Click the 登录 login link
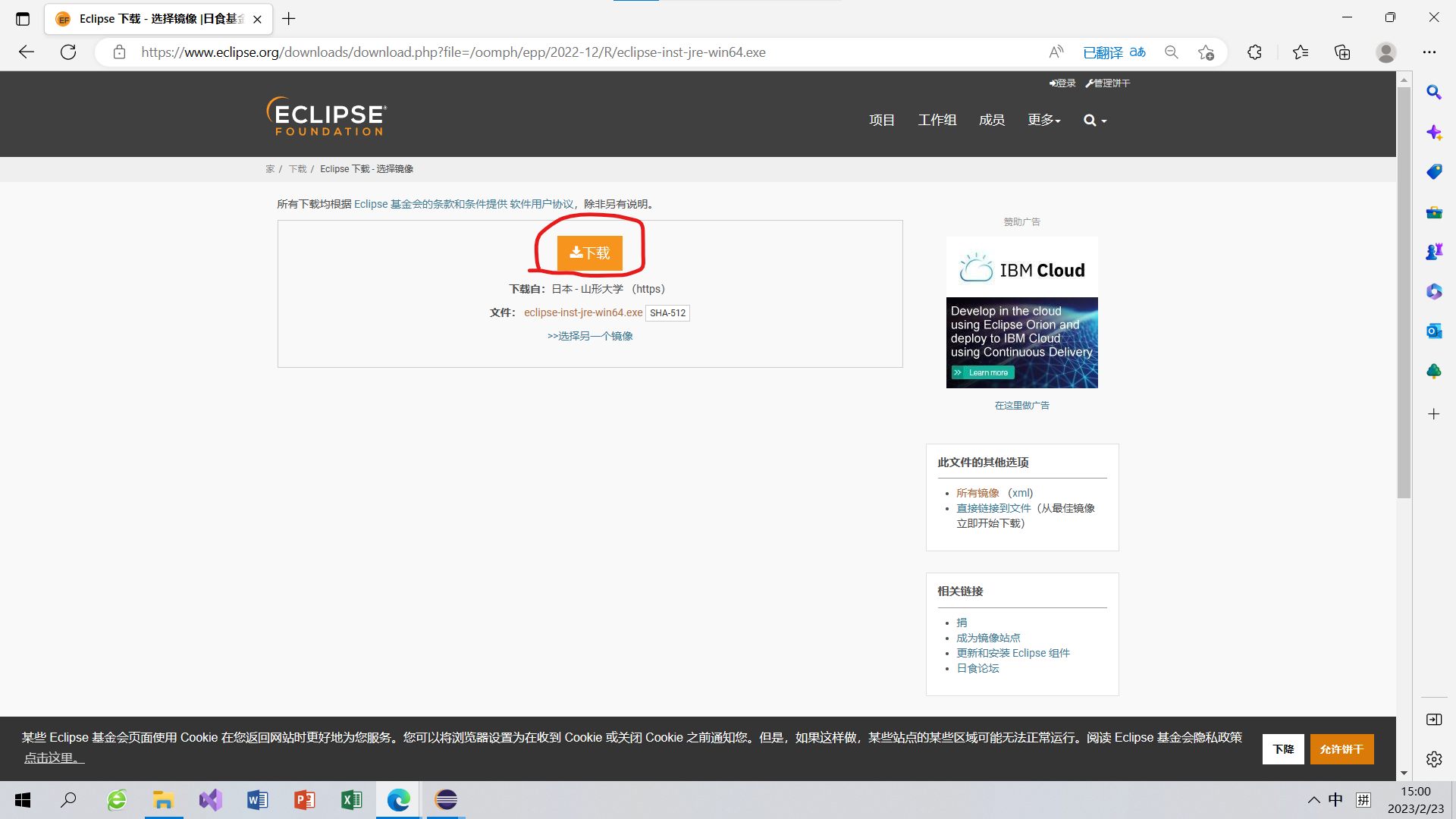 pyautogui.click(x=1062, y=83)
